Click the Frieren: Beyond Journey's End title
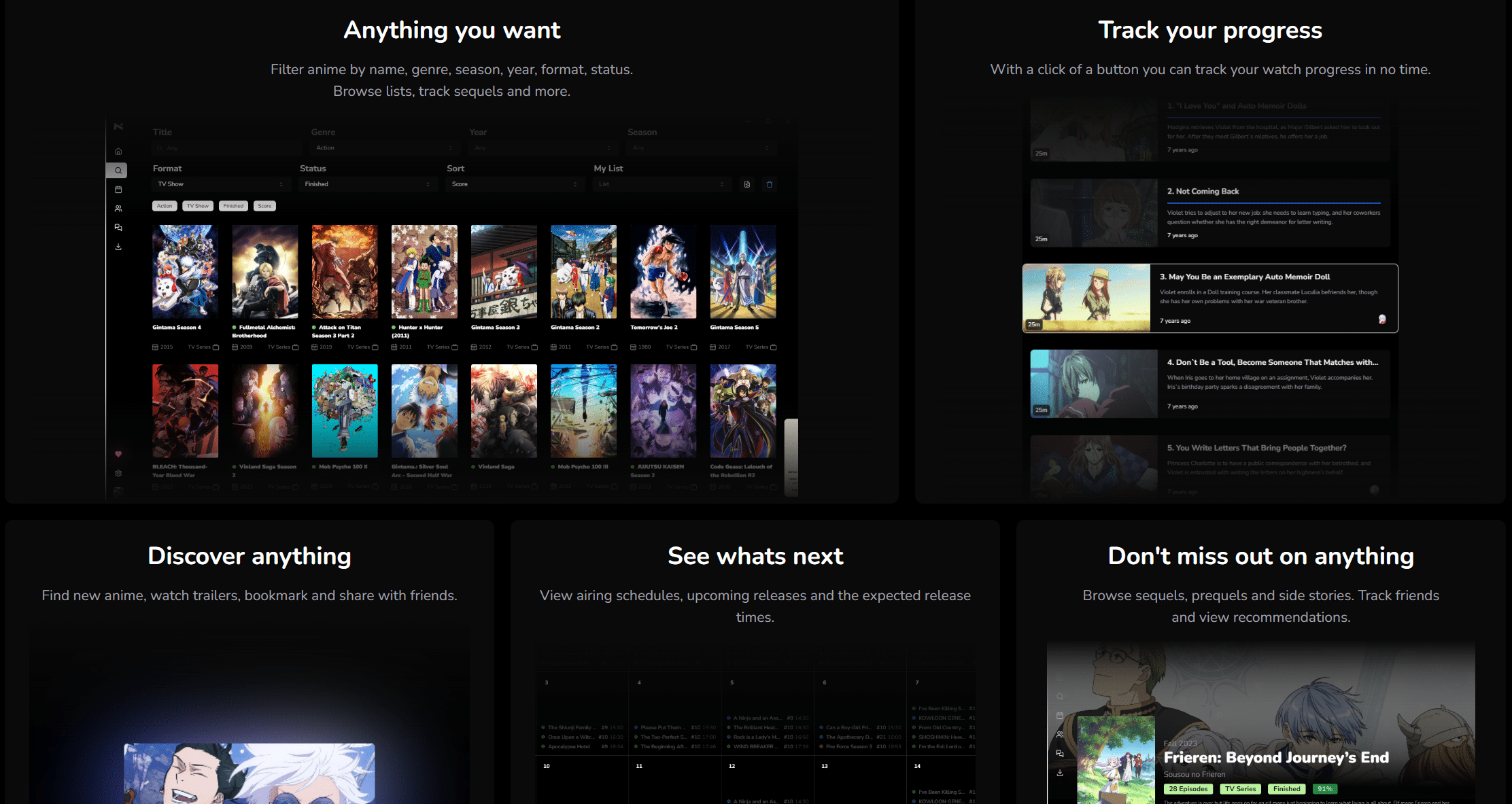The width and height of the screenshot is (1512, 804). (1275, 758)
